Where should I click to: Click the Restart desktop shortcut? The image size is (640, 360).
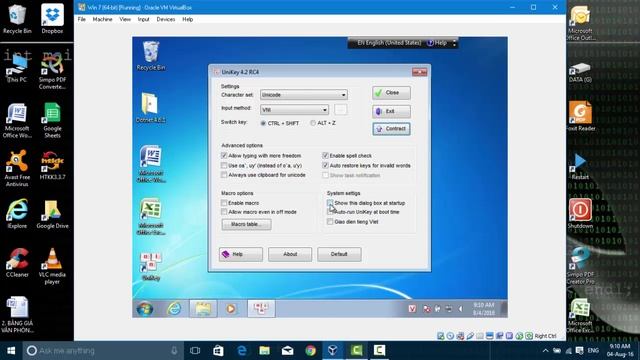[580, 167]
